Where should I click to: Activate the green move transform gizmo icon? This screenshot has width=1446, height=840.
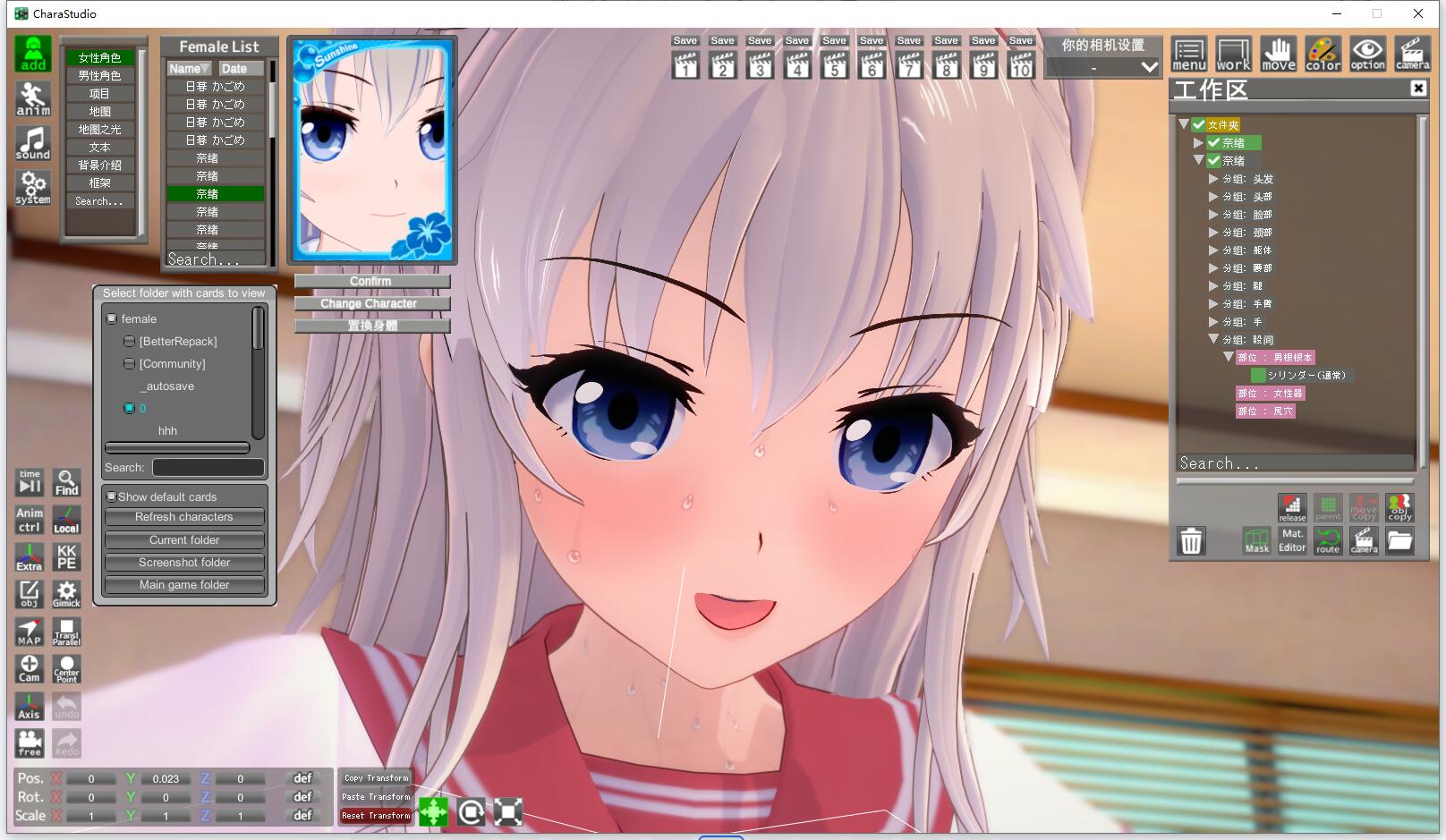[x=433, y=811]
